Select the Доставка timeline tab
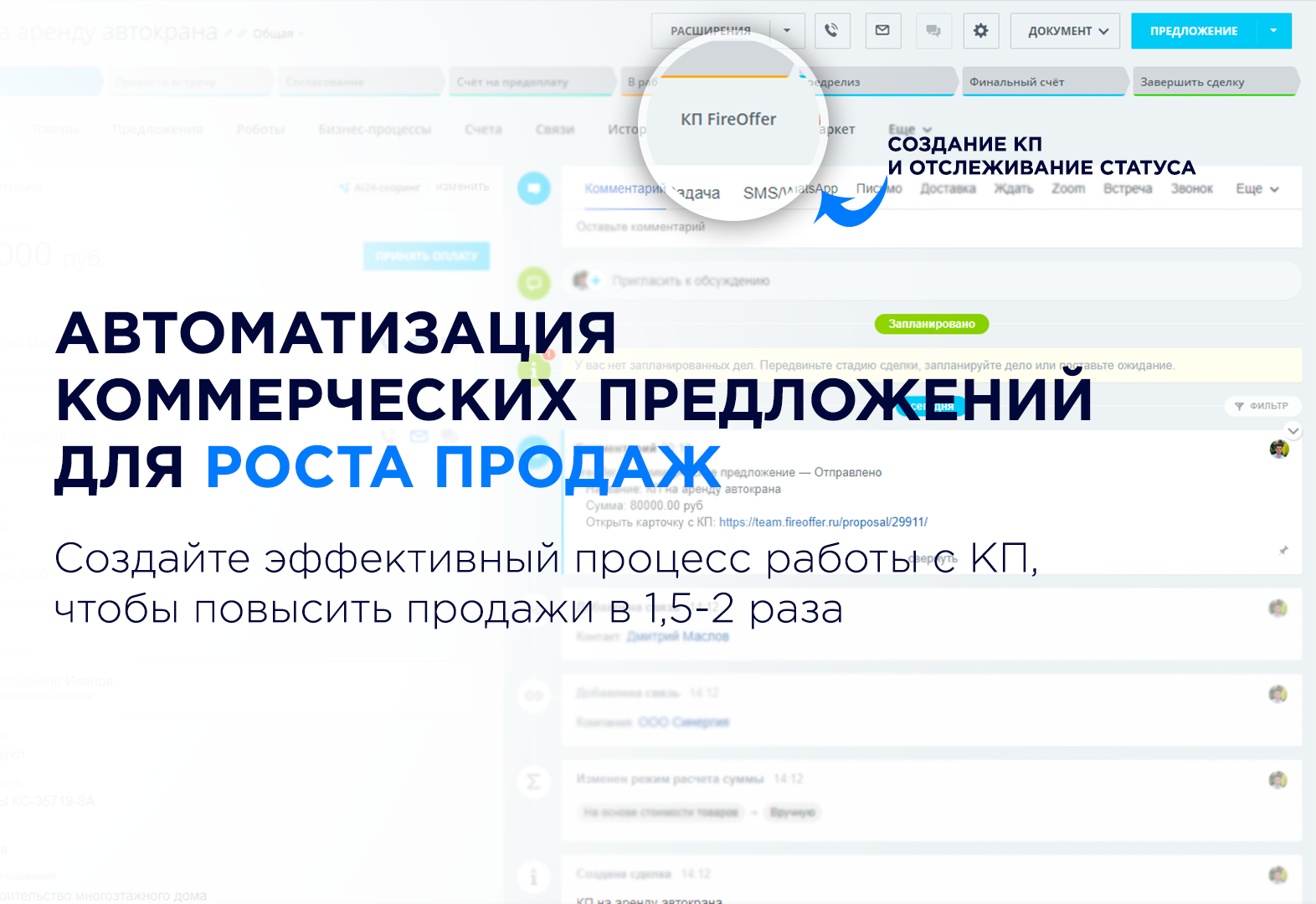The height and width of the screenshot is (904, 1316). point(948,189)
